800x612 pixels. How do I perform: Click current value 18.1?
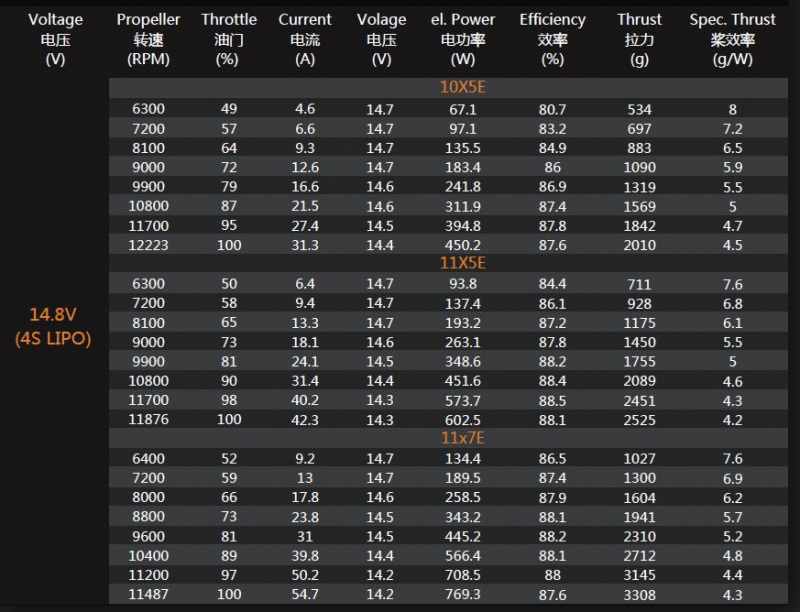[x=305, y=342]
